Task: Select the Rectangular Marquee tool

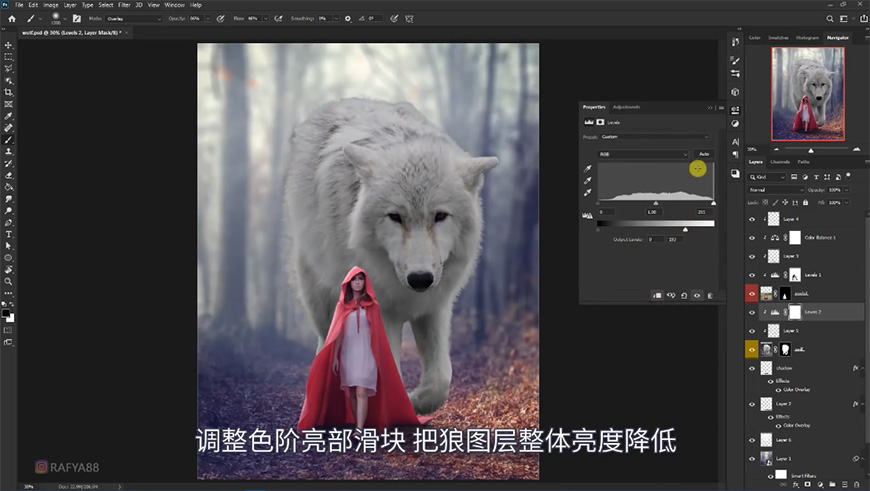Action: click(x=8, y=57)
